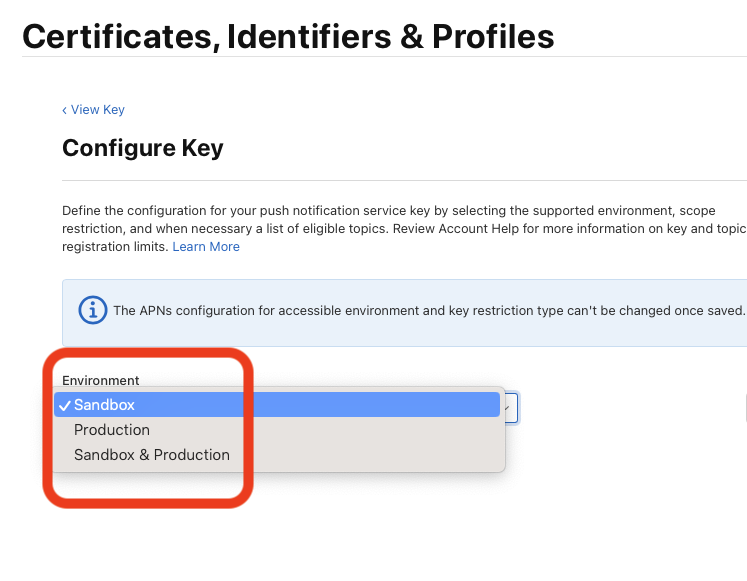
Task: Select the Sandbox environment option
Action: tap(104, 405)
